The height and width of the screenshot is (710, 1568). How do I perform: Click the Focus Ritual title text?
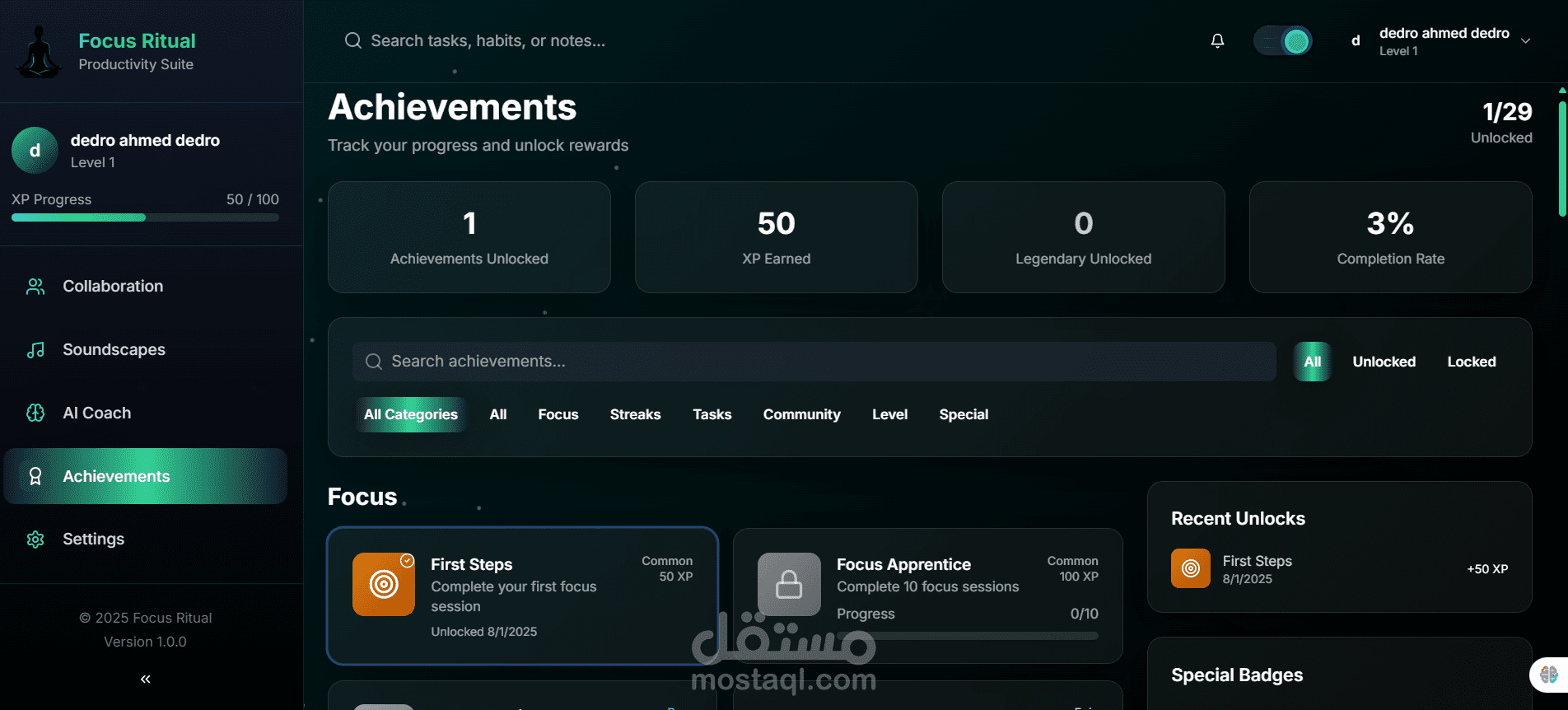coord(137,40)
